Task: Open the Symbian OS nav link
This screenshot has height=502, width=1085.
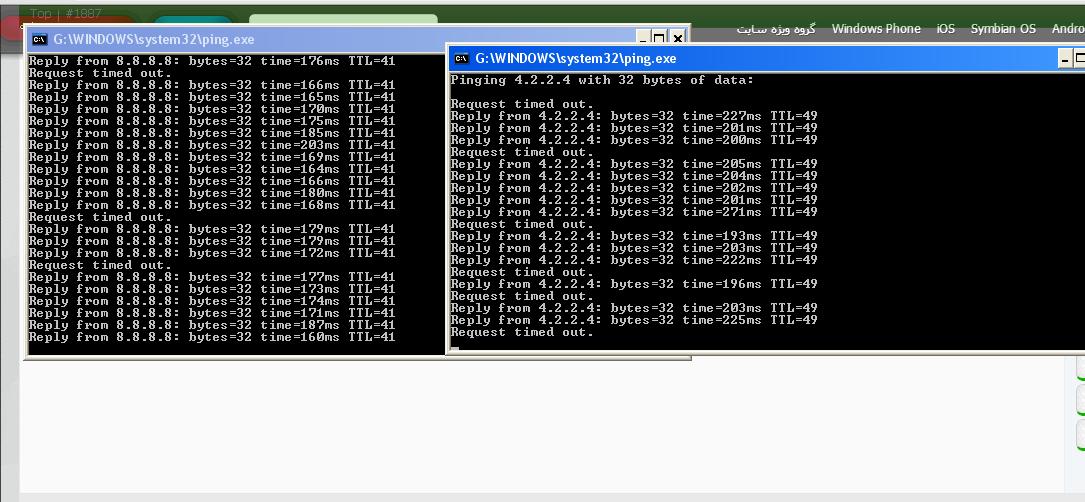Action: coord(1003,28)
